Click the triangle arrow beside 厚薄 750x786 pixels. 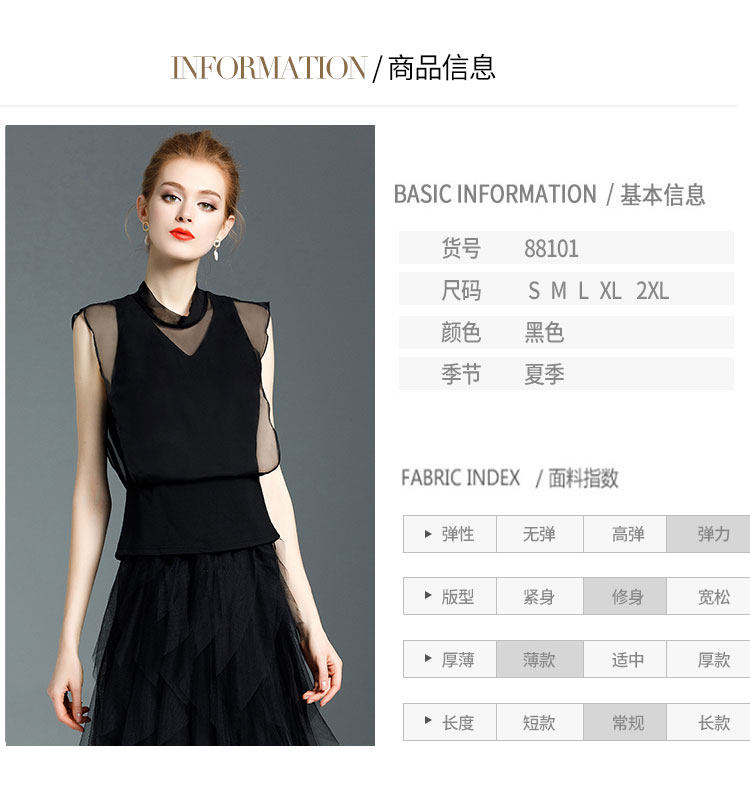[x=428, y=658]
